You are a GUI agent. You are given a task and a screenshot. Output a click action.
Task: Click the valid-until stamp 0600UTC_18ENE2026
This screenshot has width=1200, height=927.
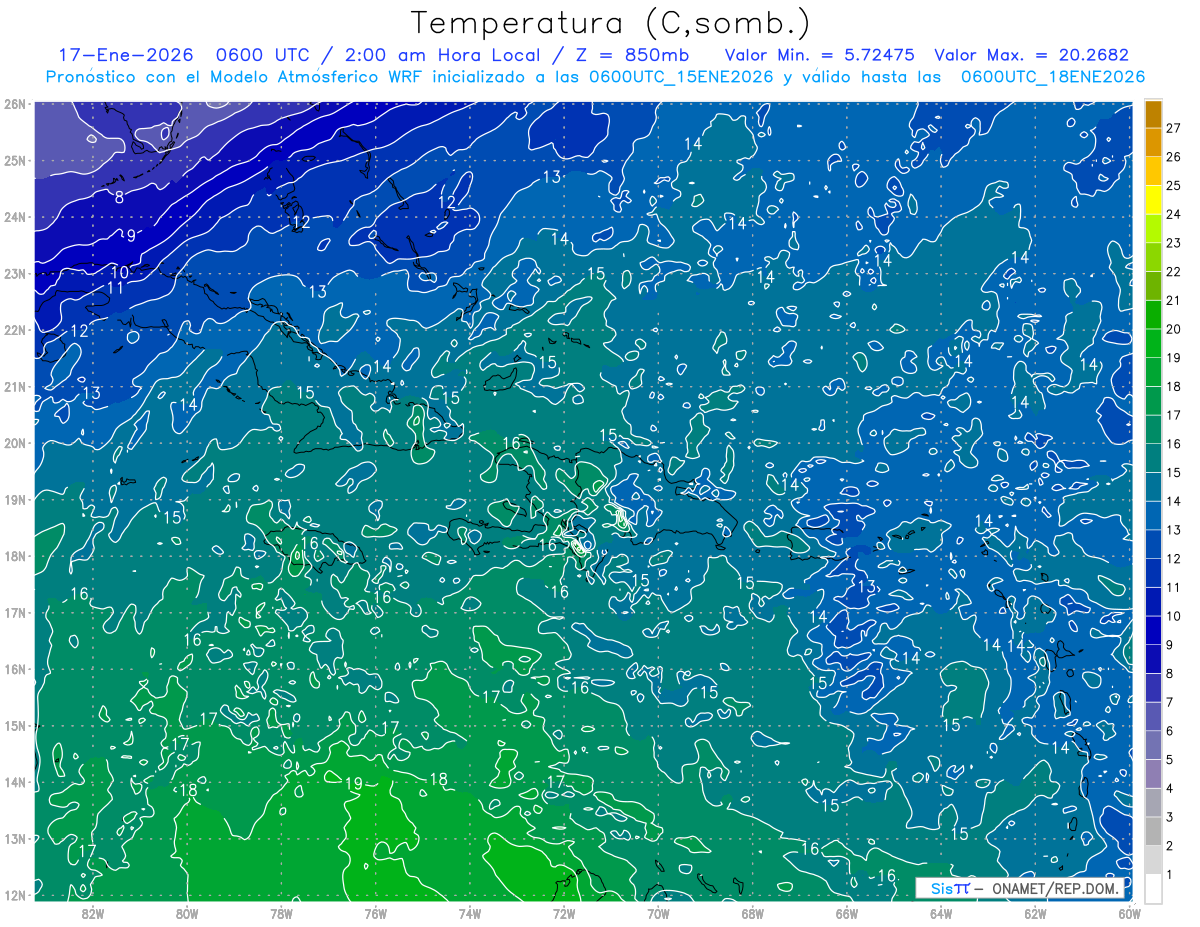(x=1052, y=77)
